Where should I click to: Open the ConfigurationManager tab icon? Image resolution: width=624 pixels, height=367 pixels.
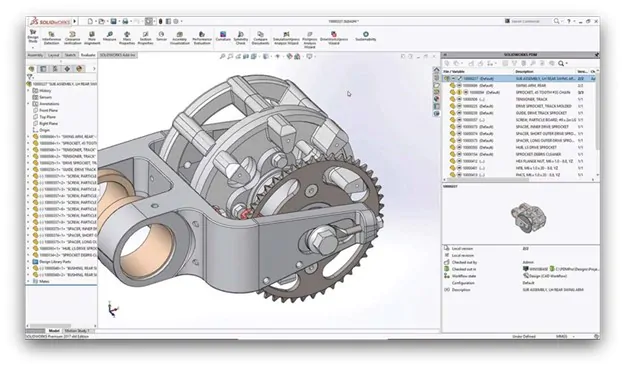(x=55, y=69)
